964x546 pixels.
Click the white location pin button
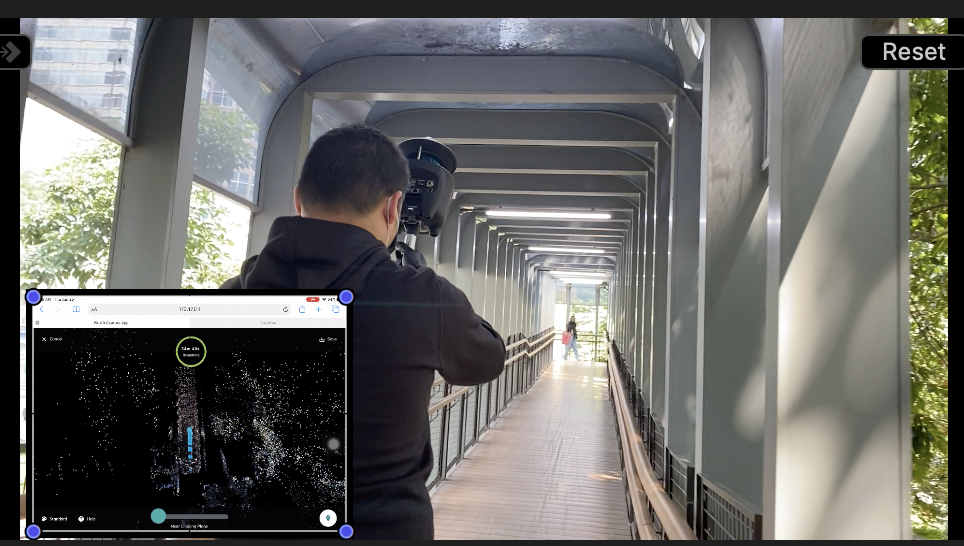[327, 517]
